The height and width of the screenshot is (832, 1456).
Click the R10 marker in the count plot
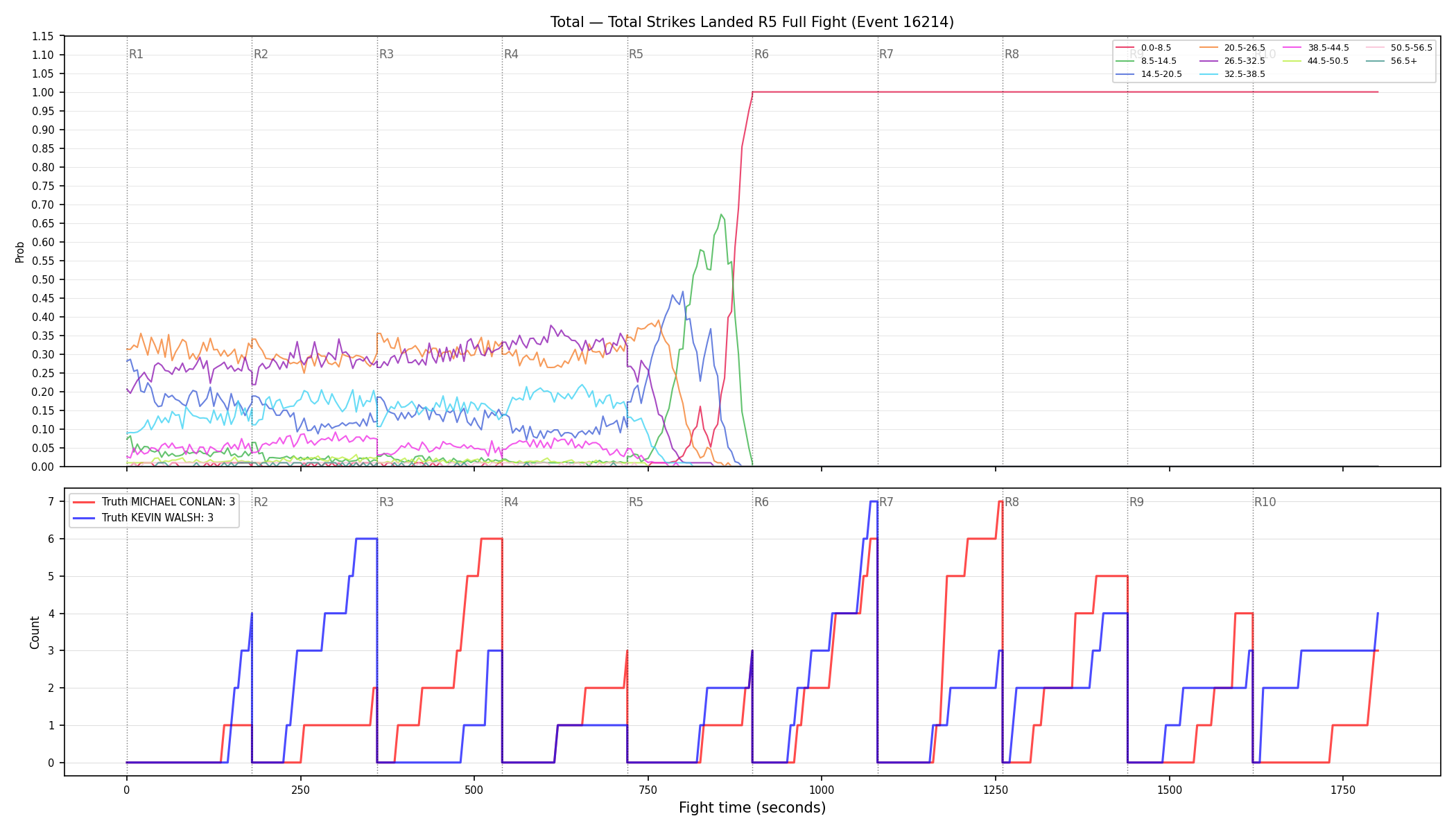(1265, 502)
